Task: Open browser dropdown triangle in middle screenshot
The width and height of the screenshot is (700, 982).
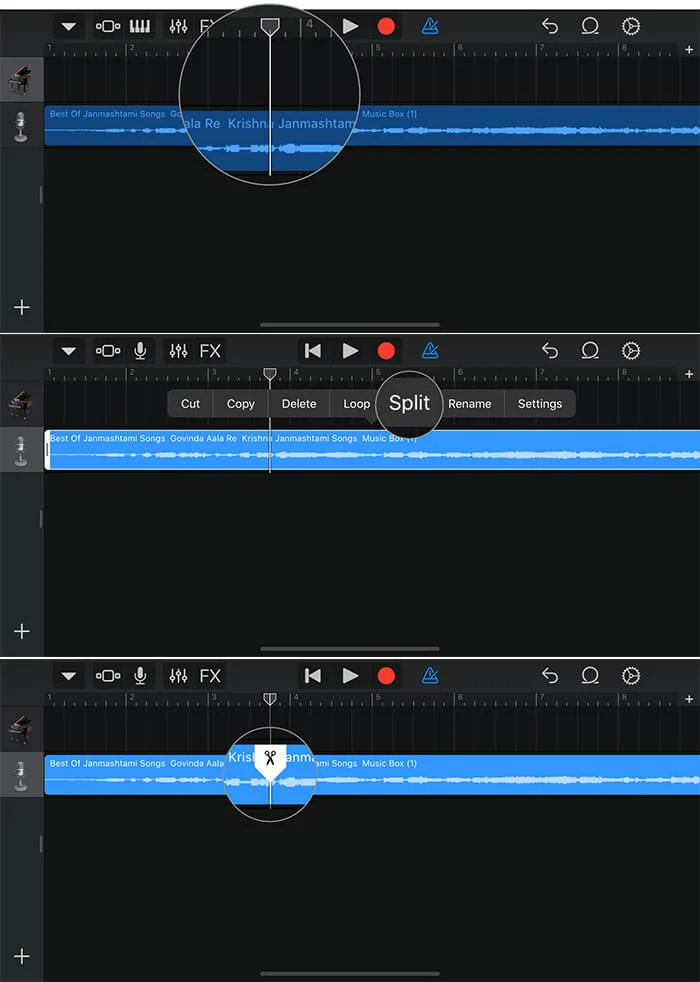Action: click(x=69, y=351)
